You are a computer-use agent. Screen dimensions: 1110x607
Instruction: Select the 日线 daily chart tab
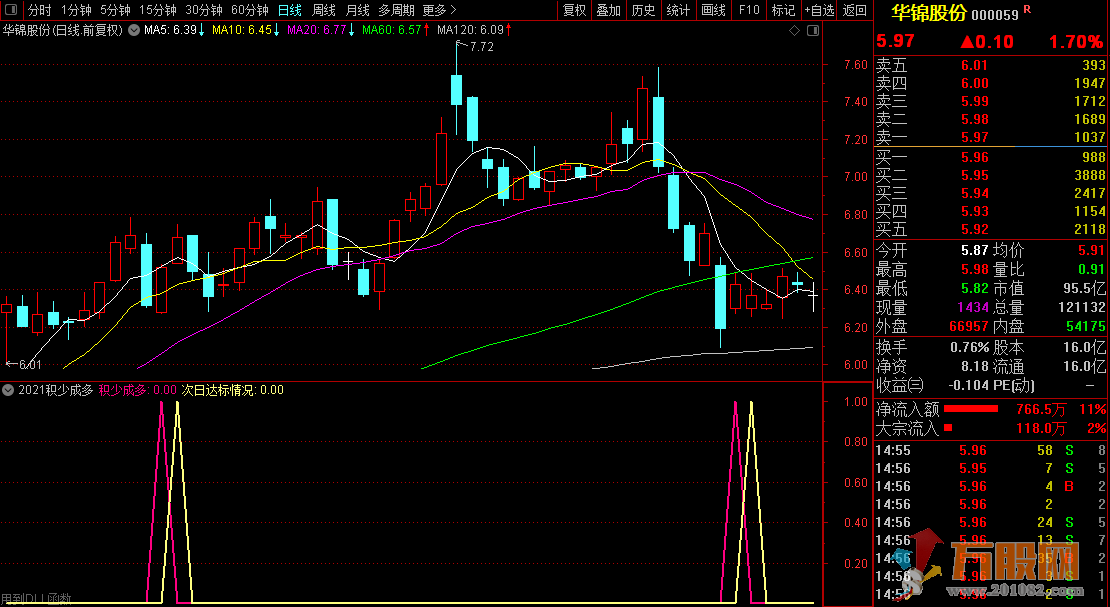(x=290, y=10)
